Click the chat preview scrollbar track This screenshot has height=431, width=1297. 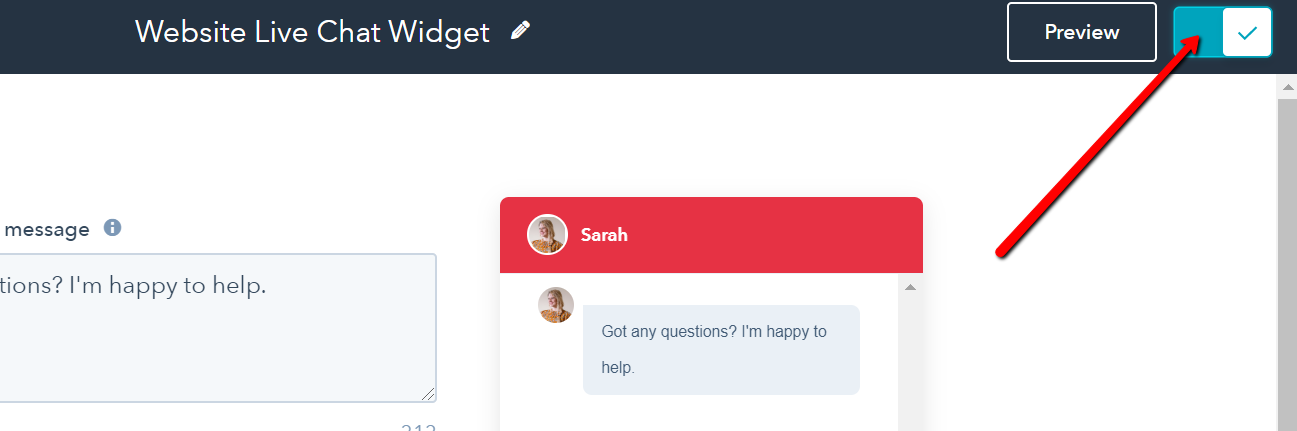(x=910, y=360)
